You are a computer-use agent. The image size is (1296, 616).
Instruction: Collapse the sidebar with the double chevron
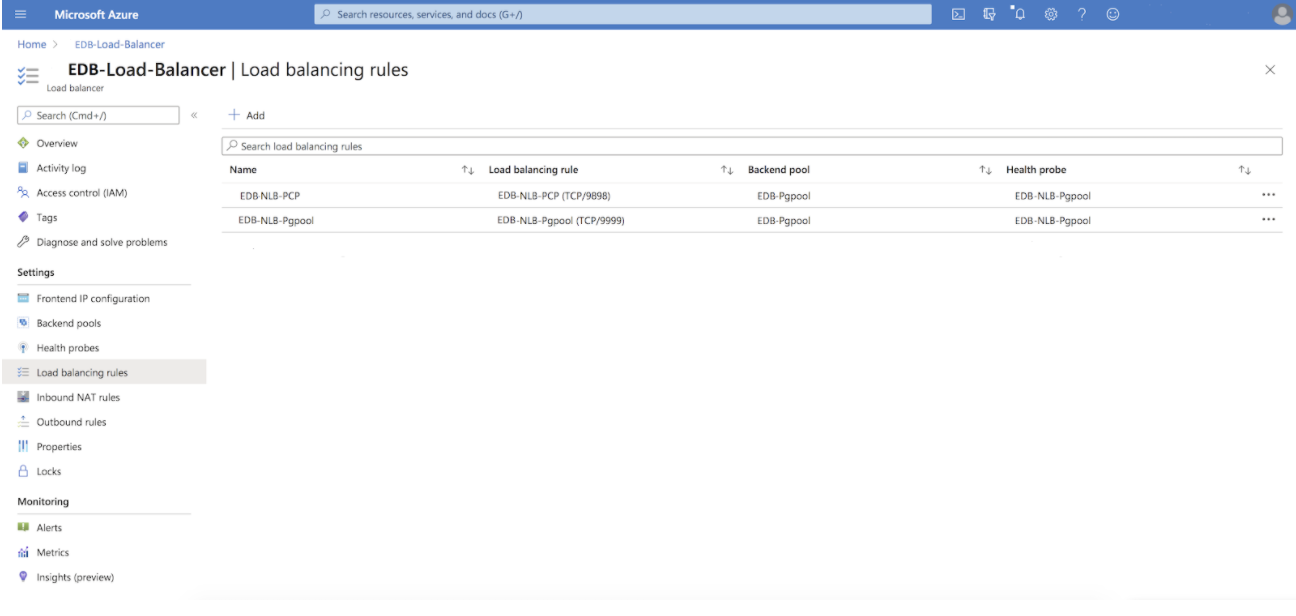[x=194, y=116]
